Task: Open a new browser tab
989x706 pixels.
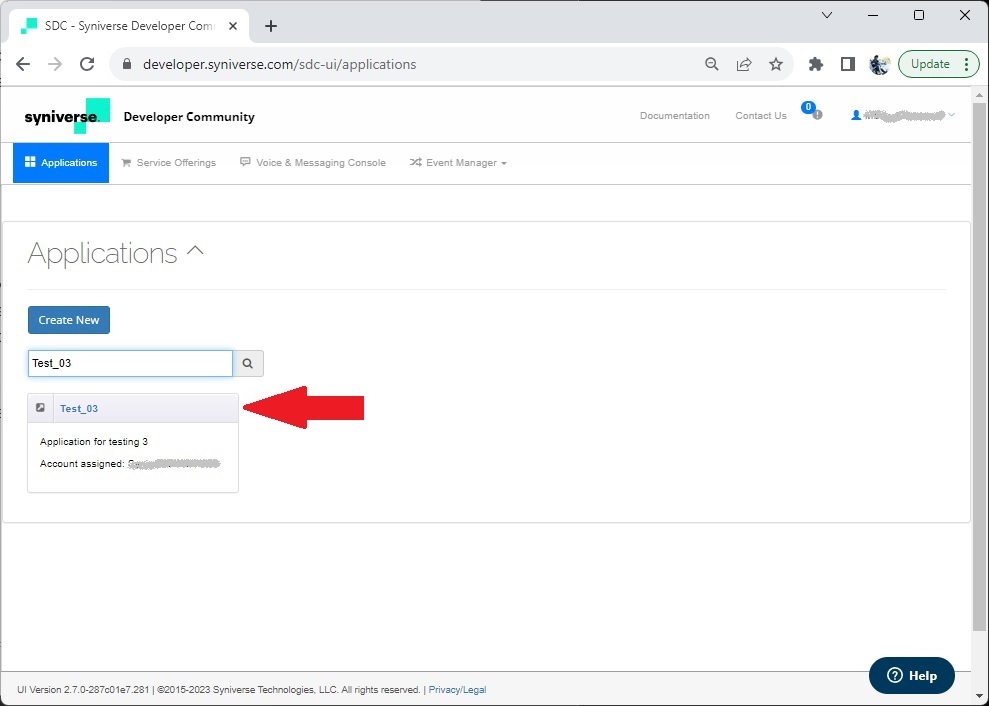Action: point(271,26)
